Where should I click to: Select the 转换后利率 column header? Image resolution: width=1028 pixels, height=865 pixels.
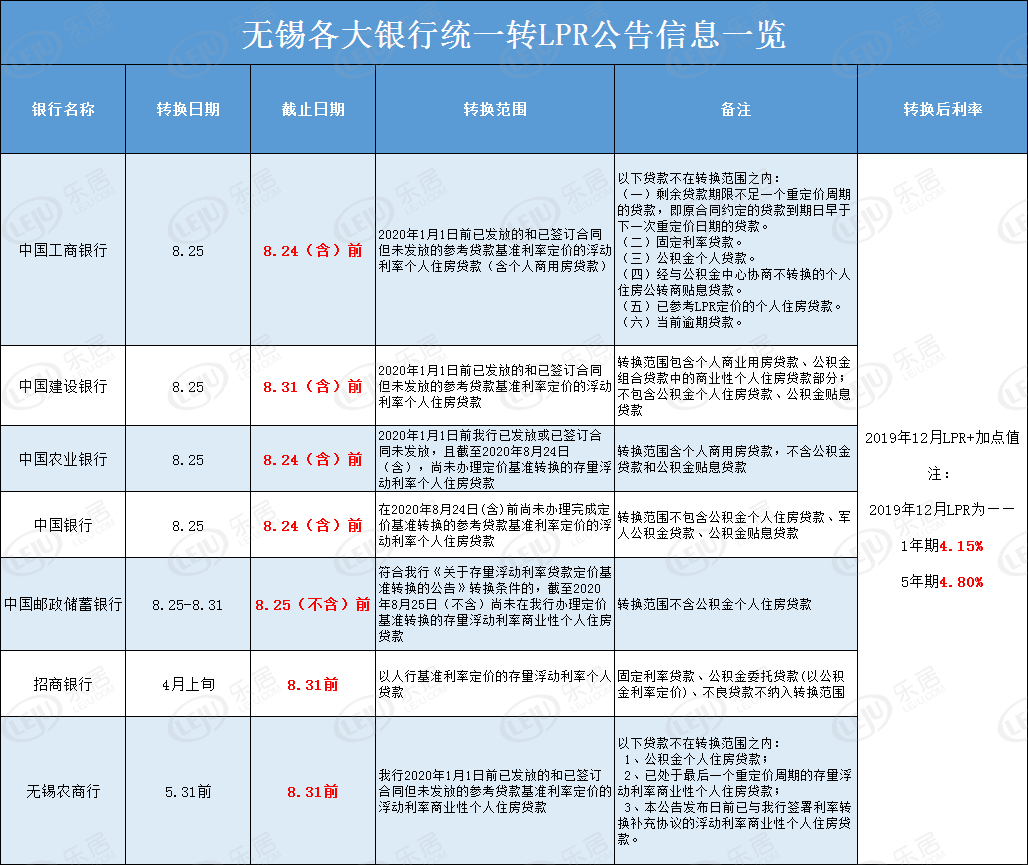pos(941,110)
